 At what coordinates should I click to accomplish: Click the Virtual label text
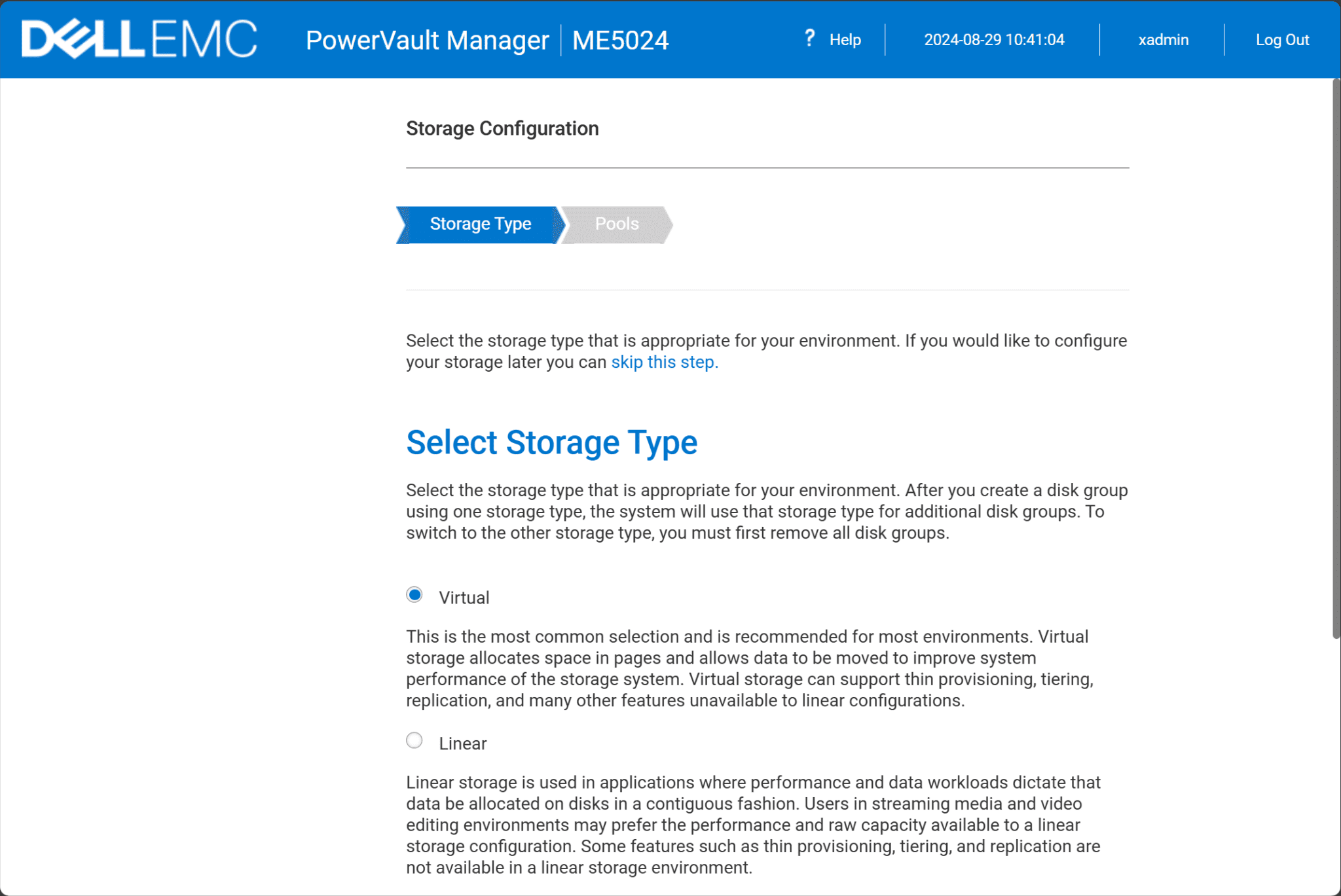coord(464,597)
